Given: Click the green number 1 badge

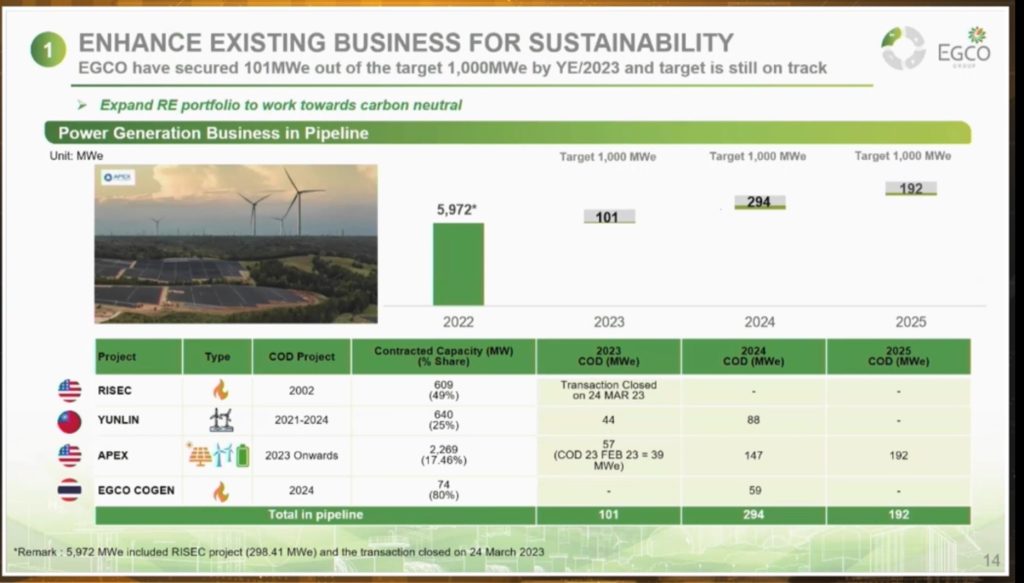Looking at the screenshot, I should pos(48,50).
